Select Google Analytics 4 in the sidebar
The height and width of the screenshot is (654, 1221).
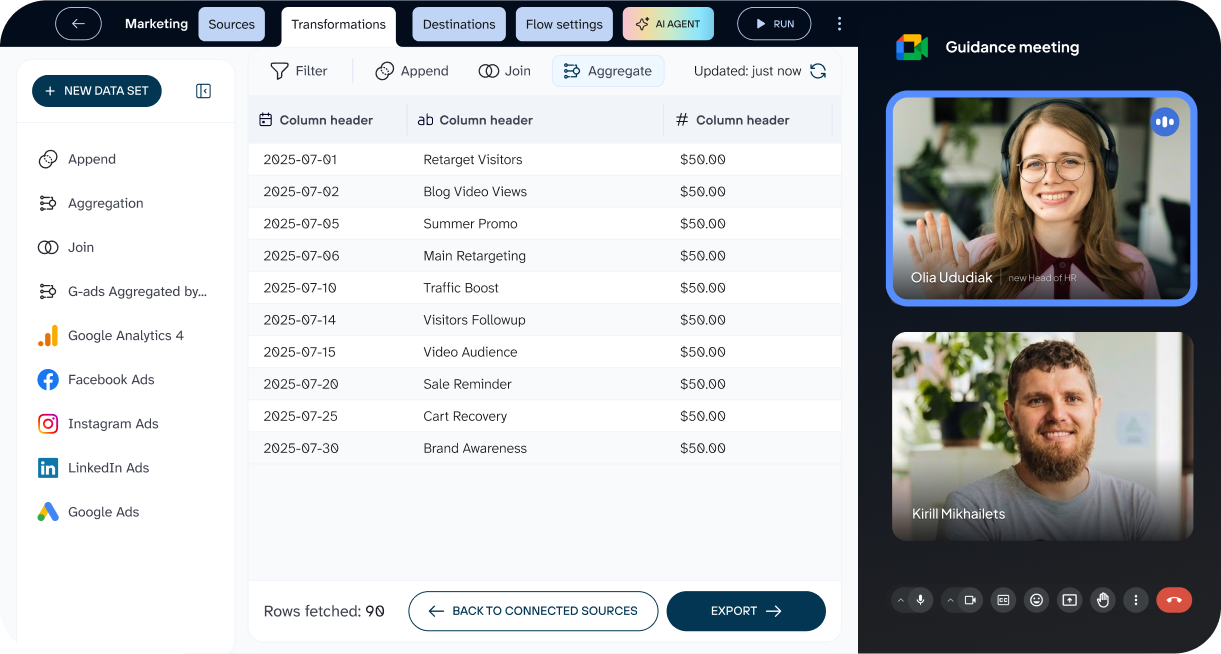point(125,336)
